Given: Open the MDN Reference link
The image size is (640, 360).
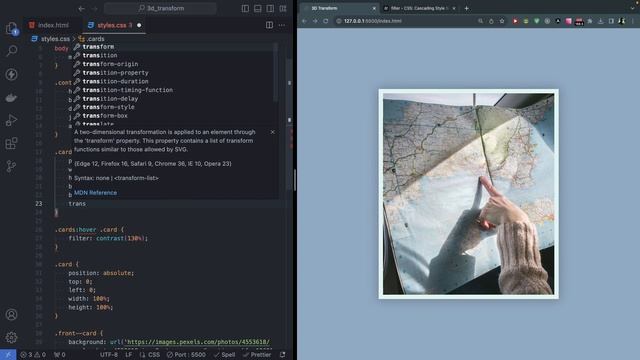Looking at the screenshot, I should pos(95,193).
